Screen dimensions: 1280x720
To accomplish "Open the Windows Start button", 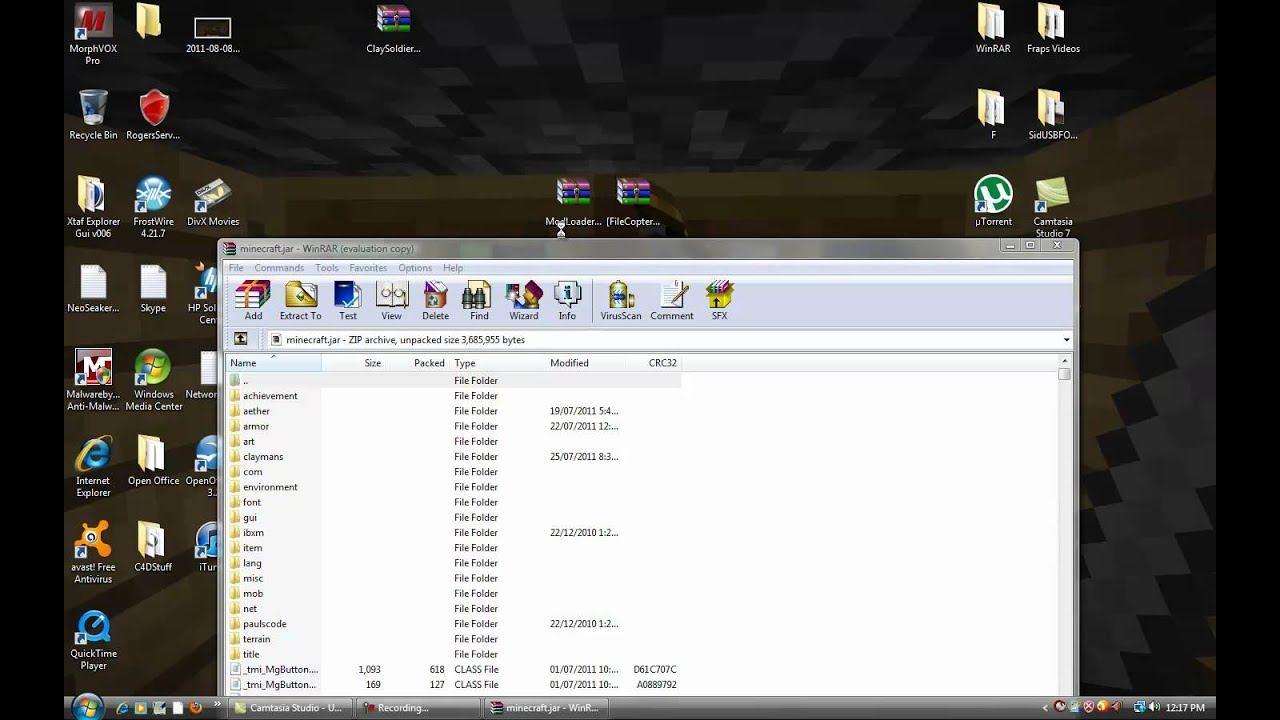I will (x=87, y=706).
